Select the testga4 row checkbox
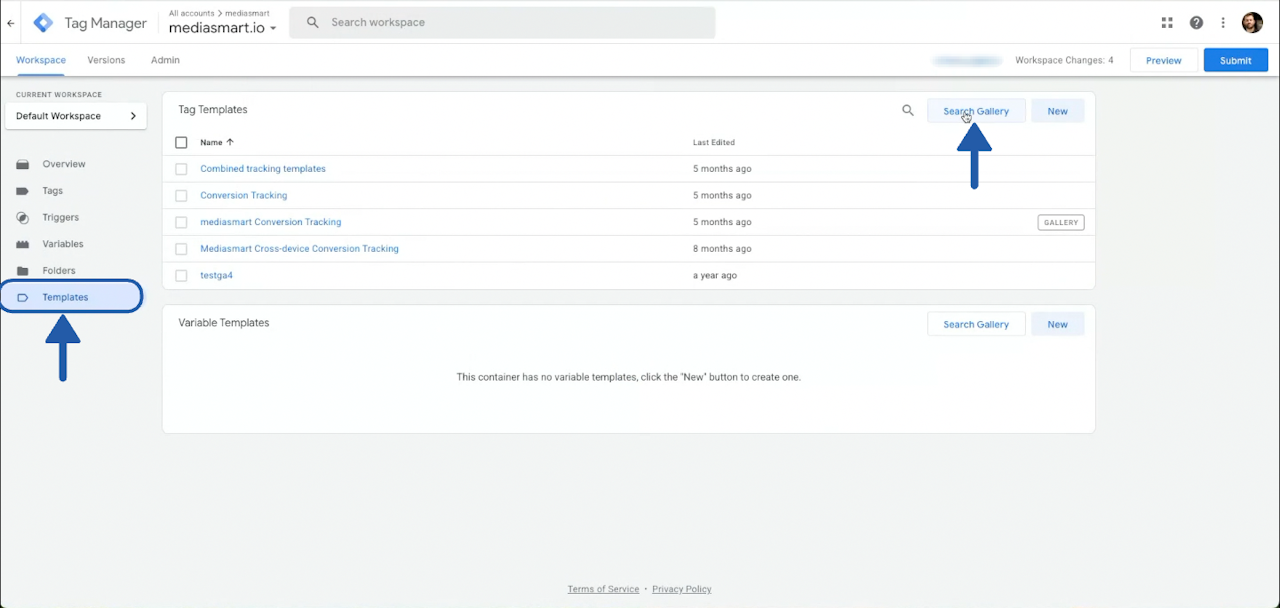Screen dimensions: 1280x608 181,276
